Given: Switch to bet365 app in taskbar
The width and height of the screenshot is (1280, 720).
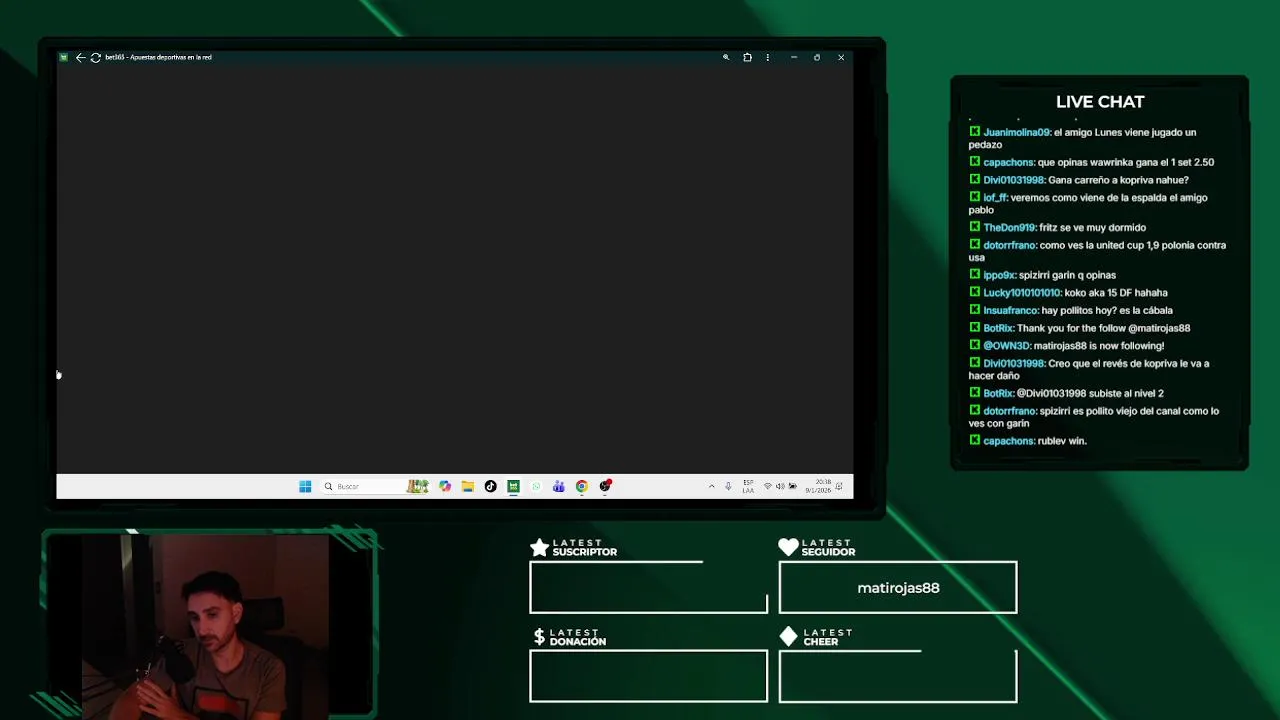Looking at the screenshot, I should (x=513, y=486).
